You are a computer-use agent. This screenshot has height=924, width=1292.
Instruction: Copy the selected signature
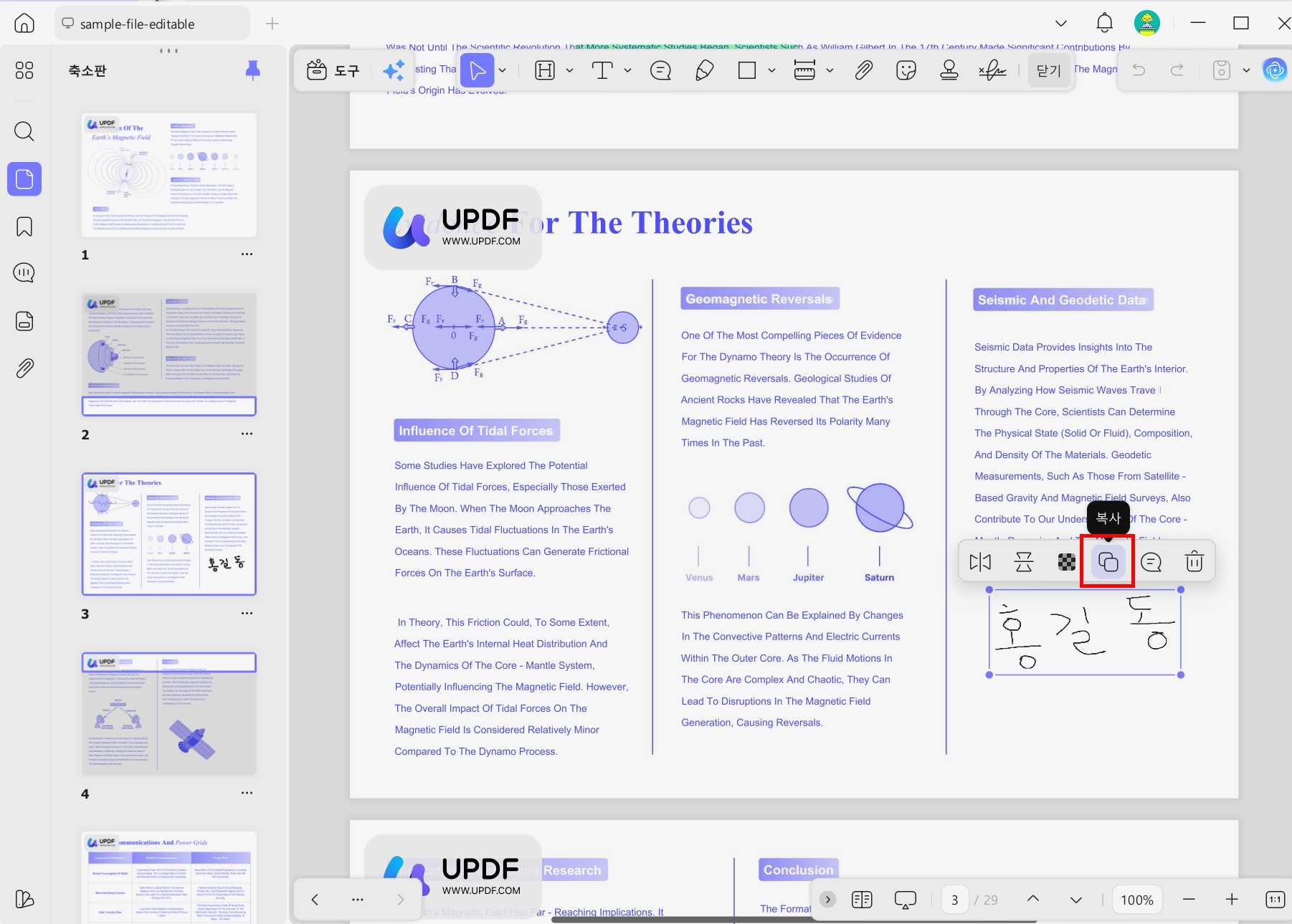[x=1108, y=562]
